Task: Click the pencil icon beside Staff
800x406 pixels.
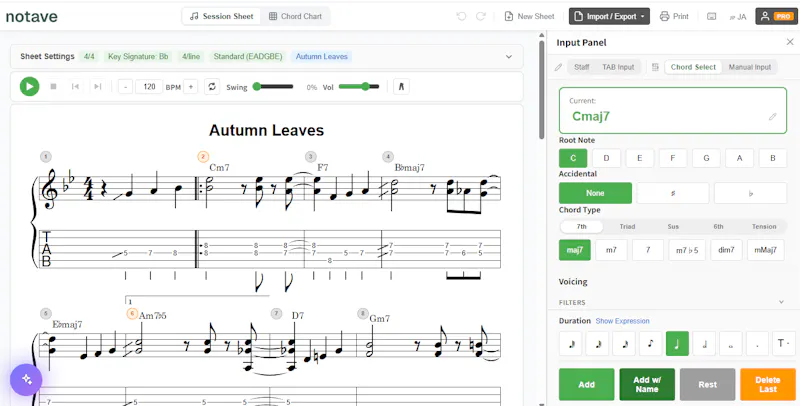Action: point(558,67)
